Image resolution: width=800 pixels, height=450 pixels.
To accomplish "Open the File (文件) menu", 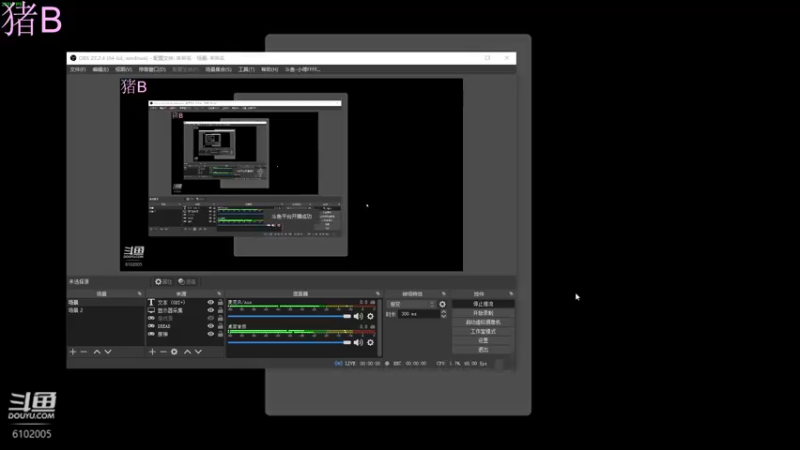I will (x=78, y=69).
